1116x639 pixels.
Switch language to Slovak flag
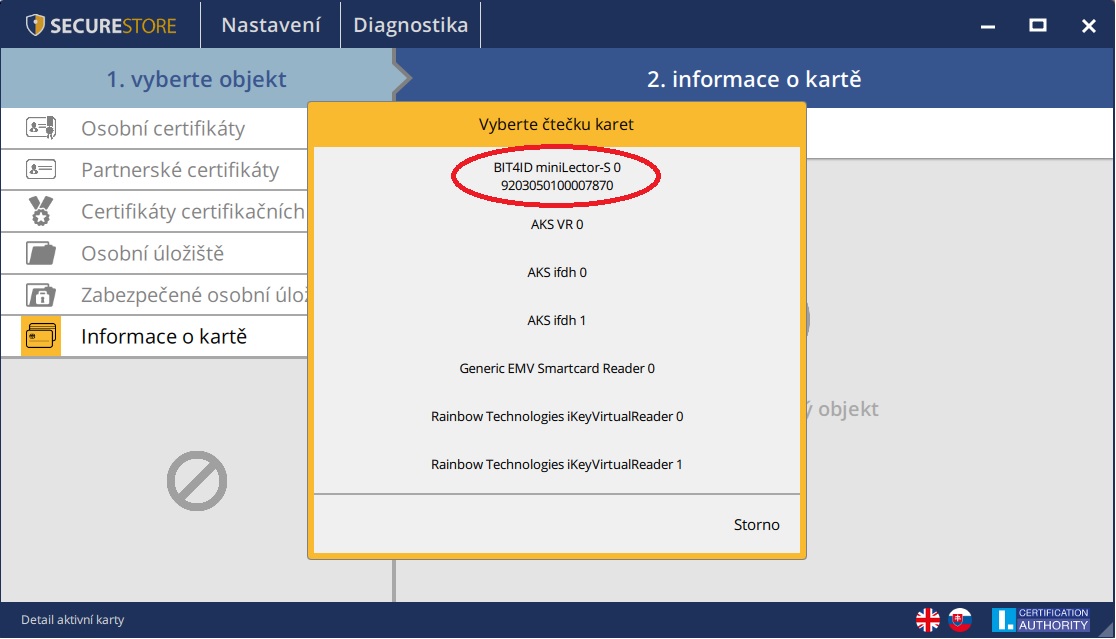coord(959,620)
